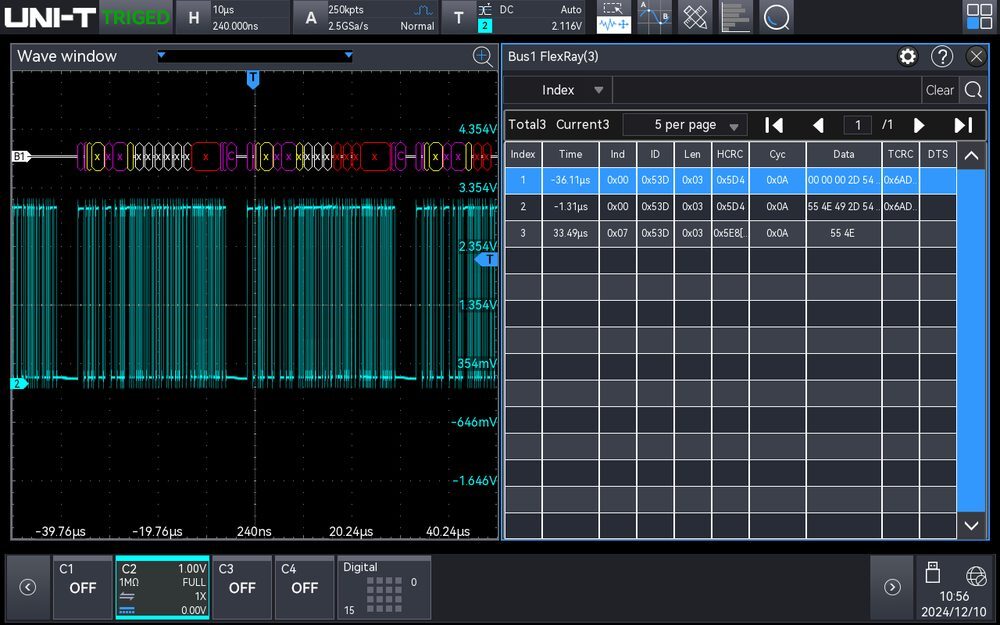
Task: Toggle the C4 channel OFF button
Action: (x=304, y=587)
